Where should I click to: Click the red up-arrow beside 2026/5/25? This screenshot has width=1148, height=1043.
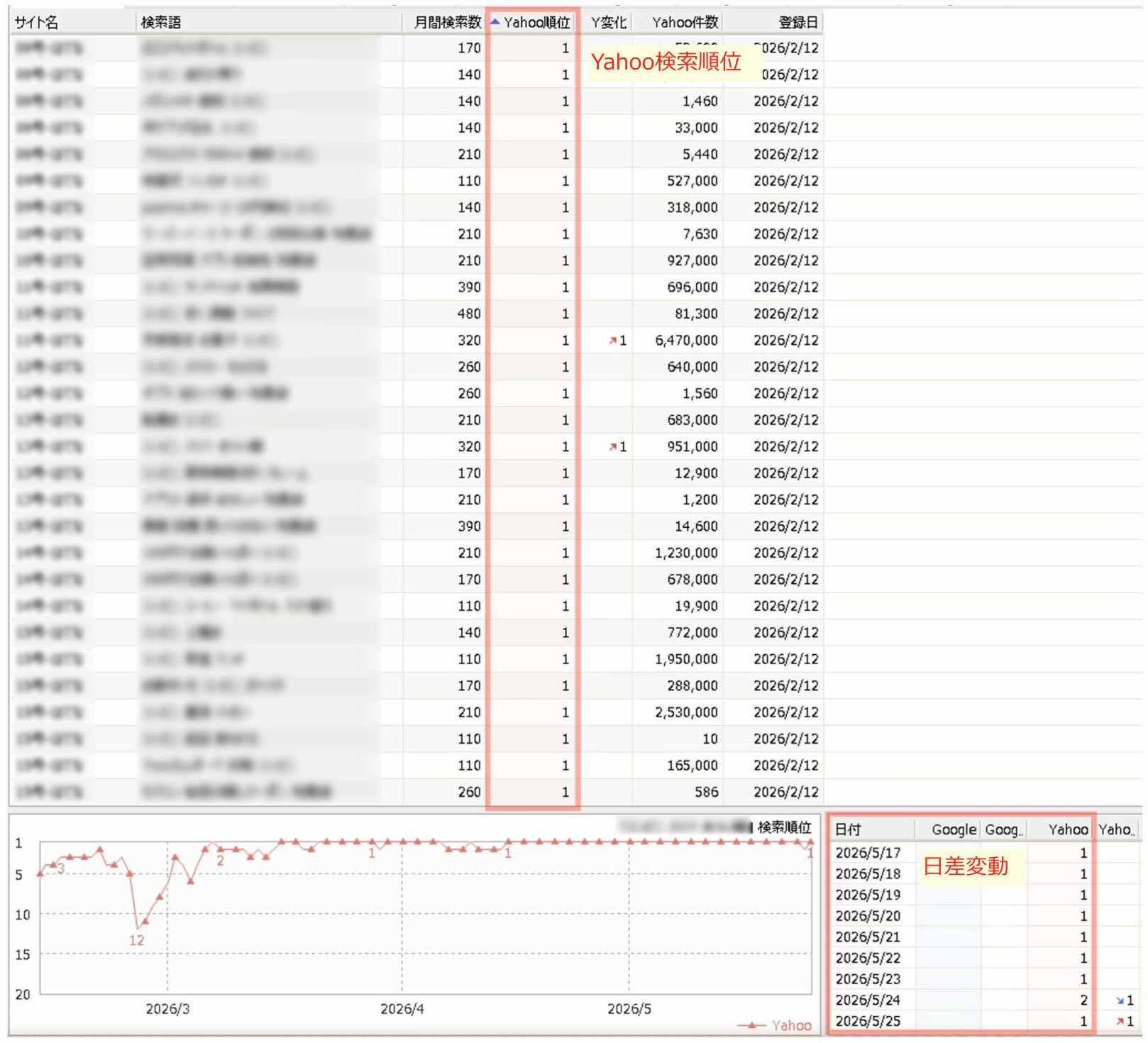tap(1120, 1022)
